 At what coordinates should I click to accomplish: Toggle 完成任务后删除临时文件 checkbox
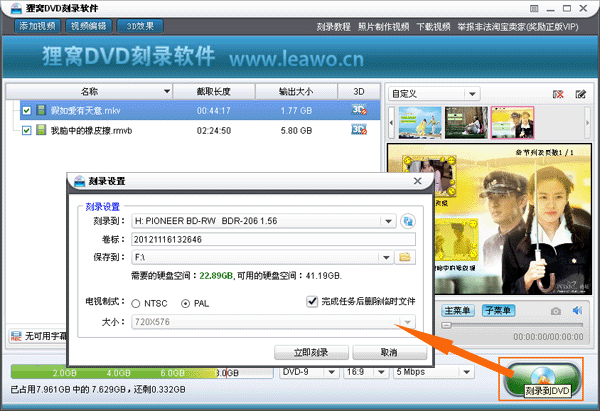(x=312, y=302)
